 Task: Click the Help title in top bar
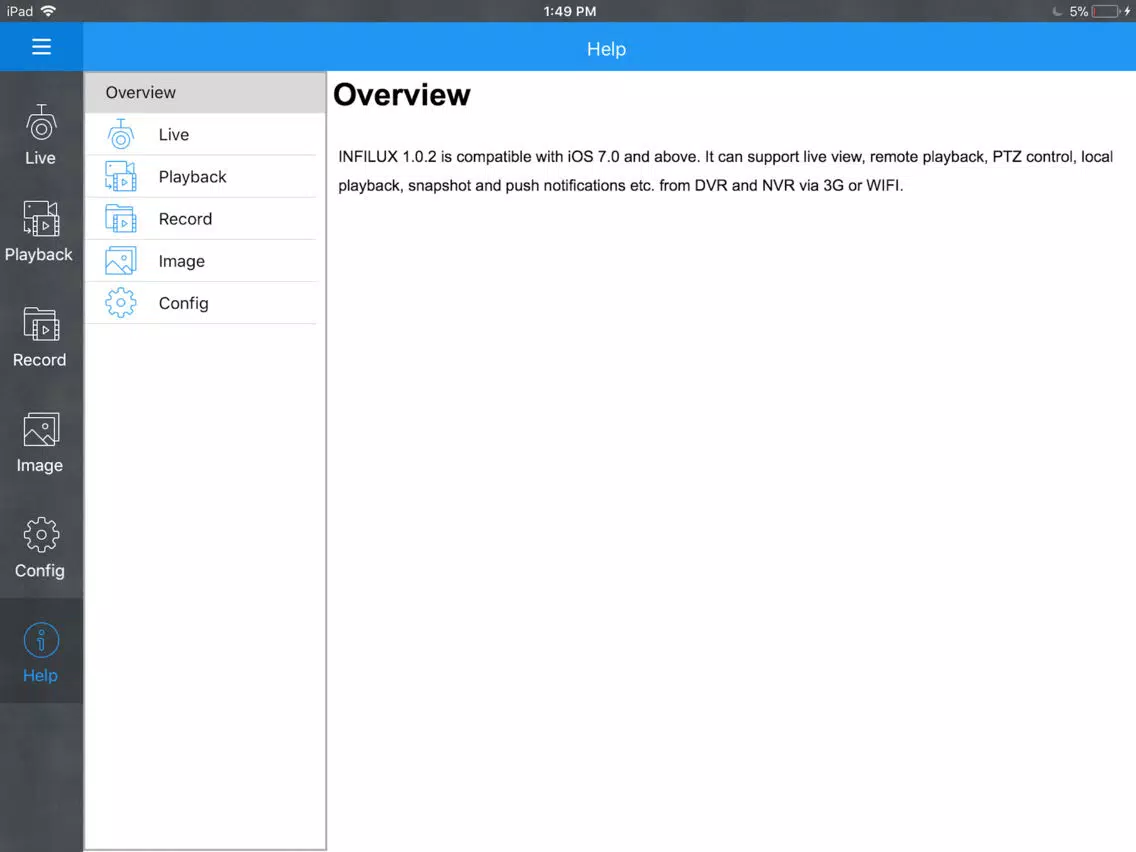click(x=606, y=49)
